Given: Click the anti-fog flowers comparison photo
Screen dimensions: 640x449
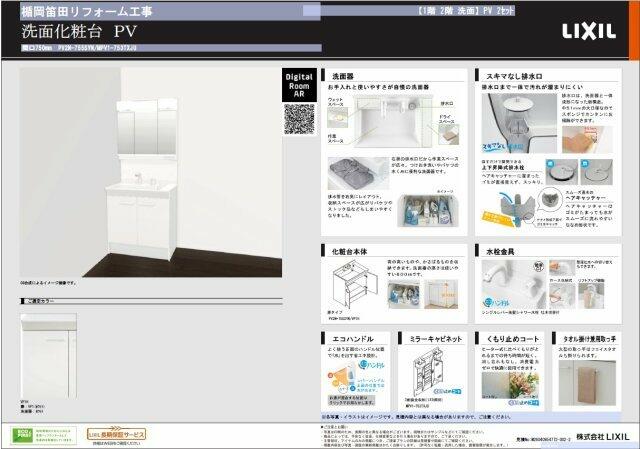Looking at the screenshot, I should coord(510,385).
